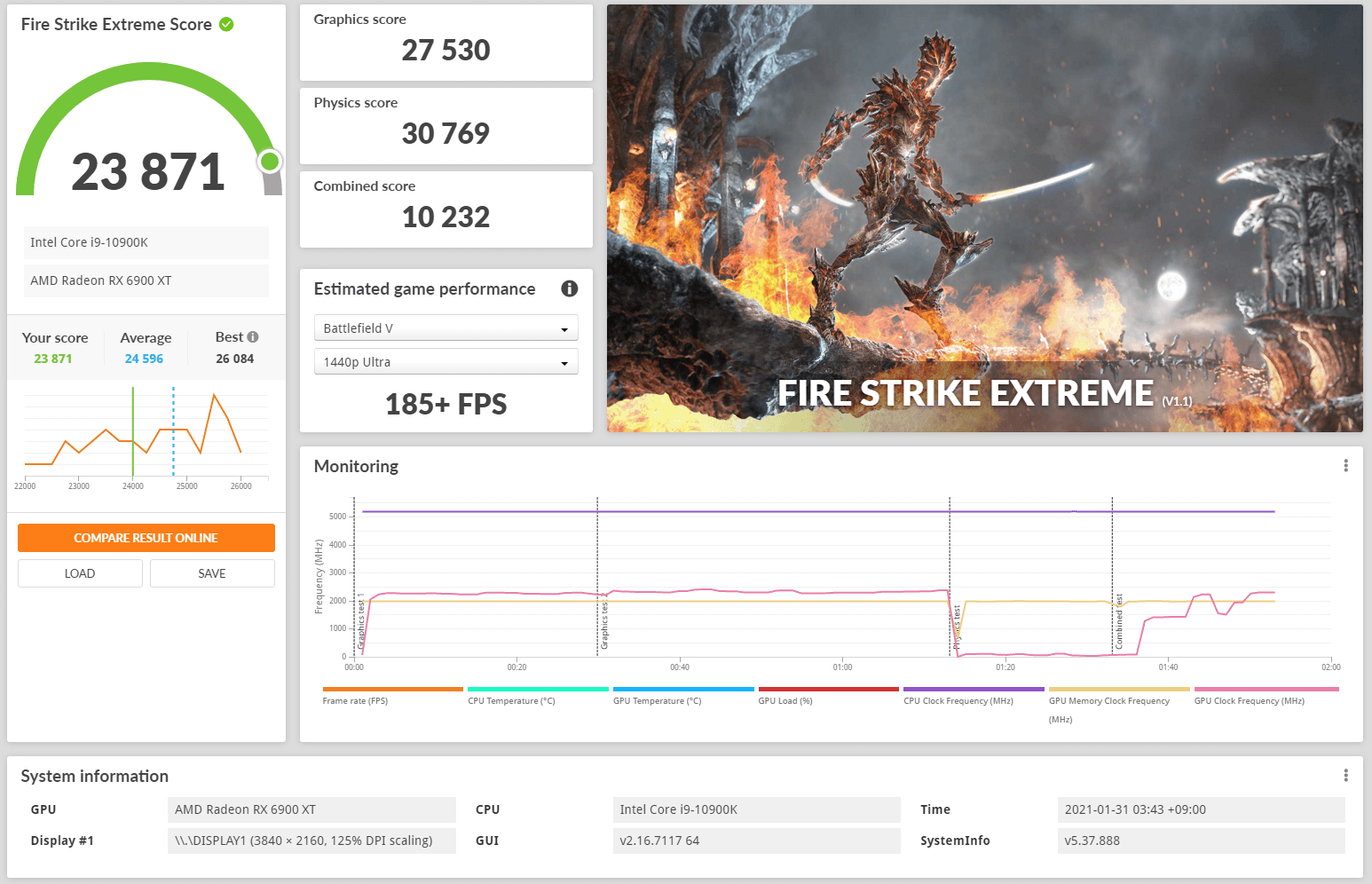Toggle the Frame rate (FPS) legend swatch
The image size is (1372, 884).
(x=393, y=689)
